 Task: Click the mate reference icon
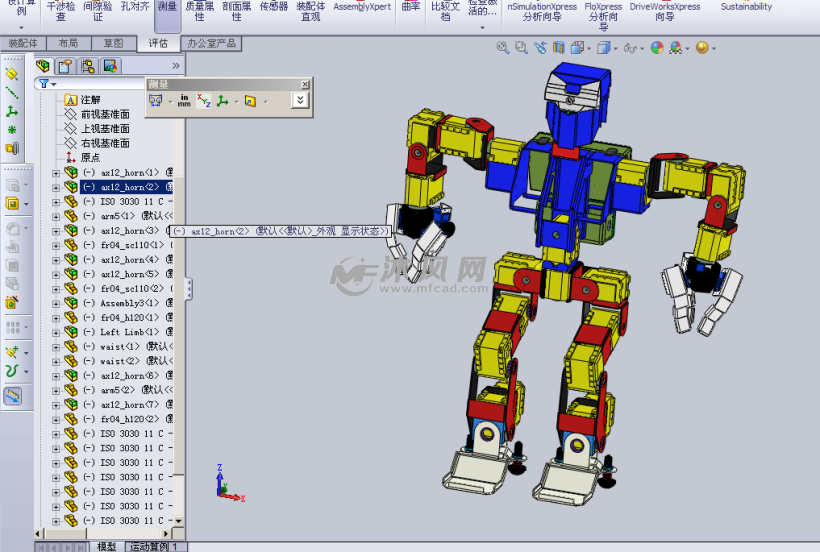pos(12,148)
